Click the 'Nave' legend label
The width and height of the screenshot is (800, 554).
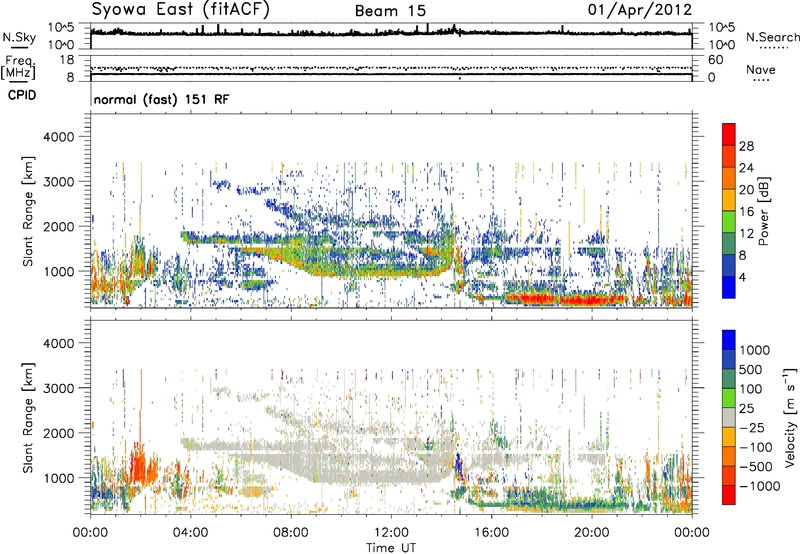761,70
